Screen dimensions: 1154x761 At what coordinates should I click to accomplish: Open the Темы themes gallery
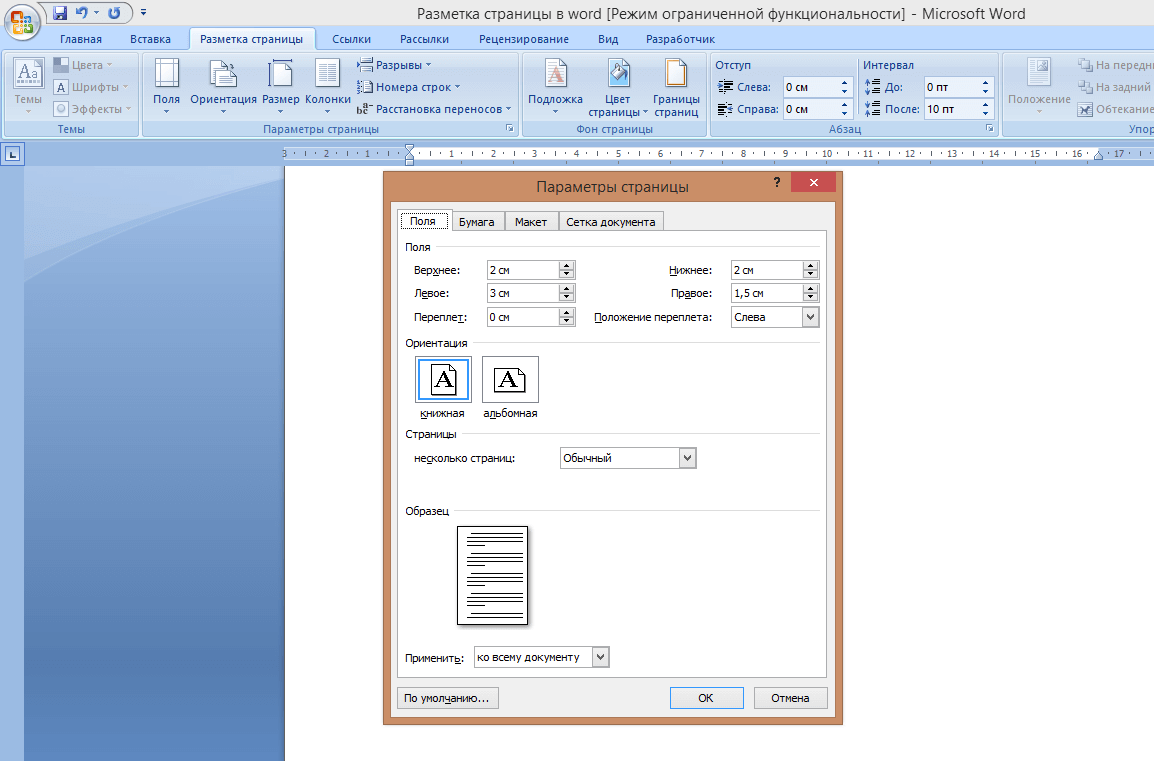(28, 86)
